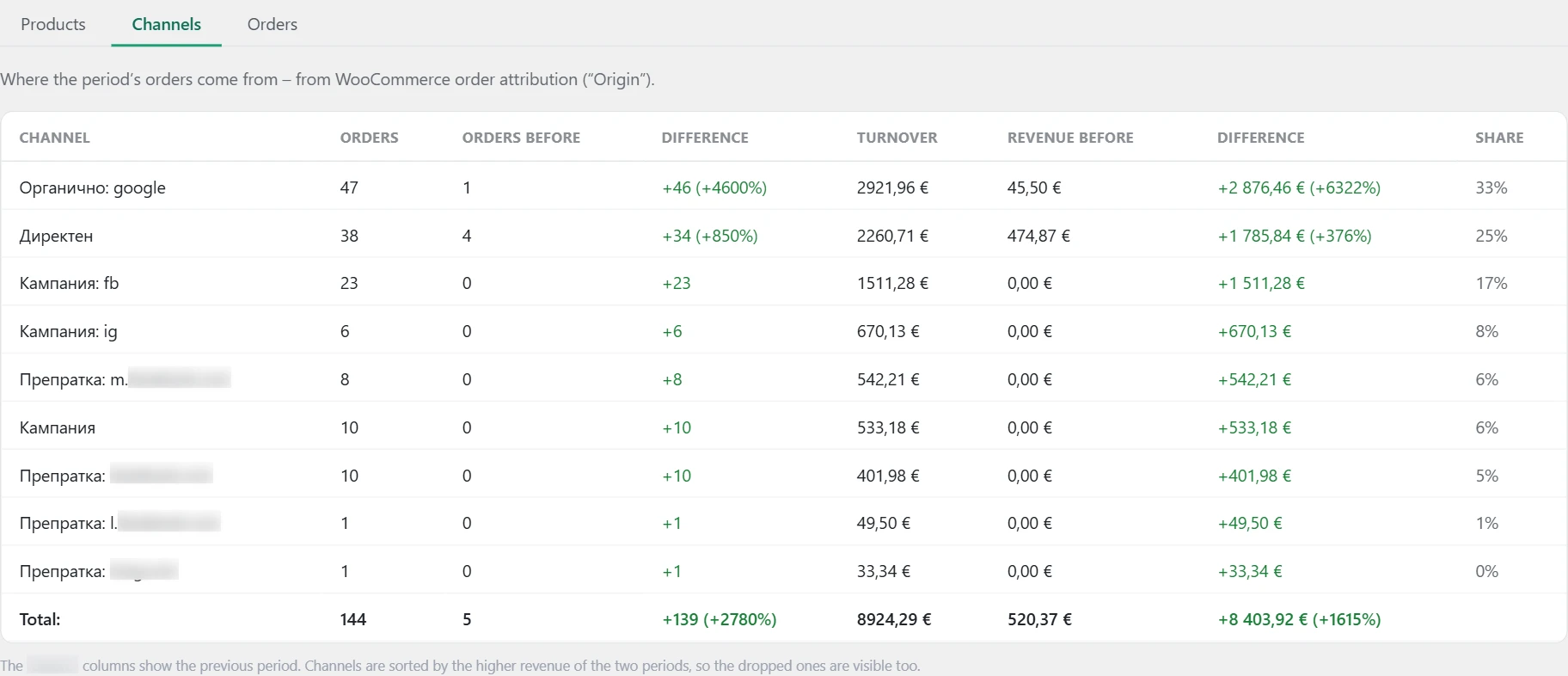
Task: Click the 49,50 € turnover cell
Action: click(884, 523)
